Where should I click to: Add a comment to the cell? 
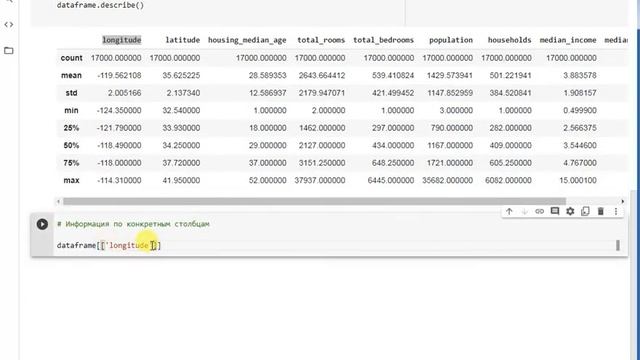555,211
